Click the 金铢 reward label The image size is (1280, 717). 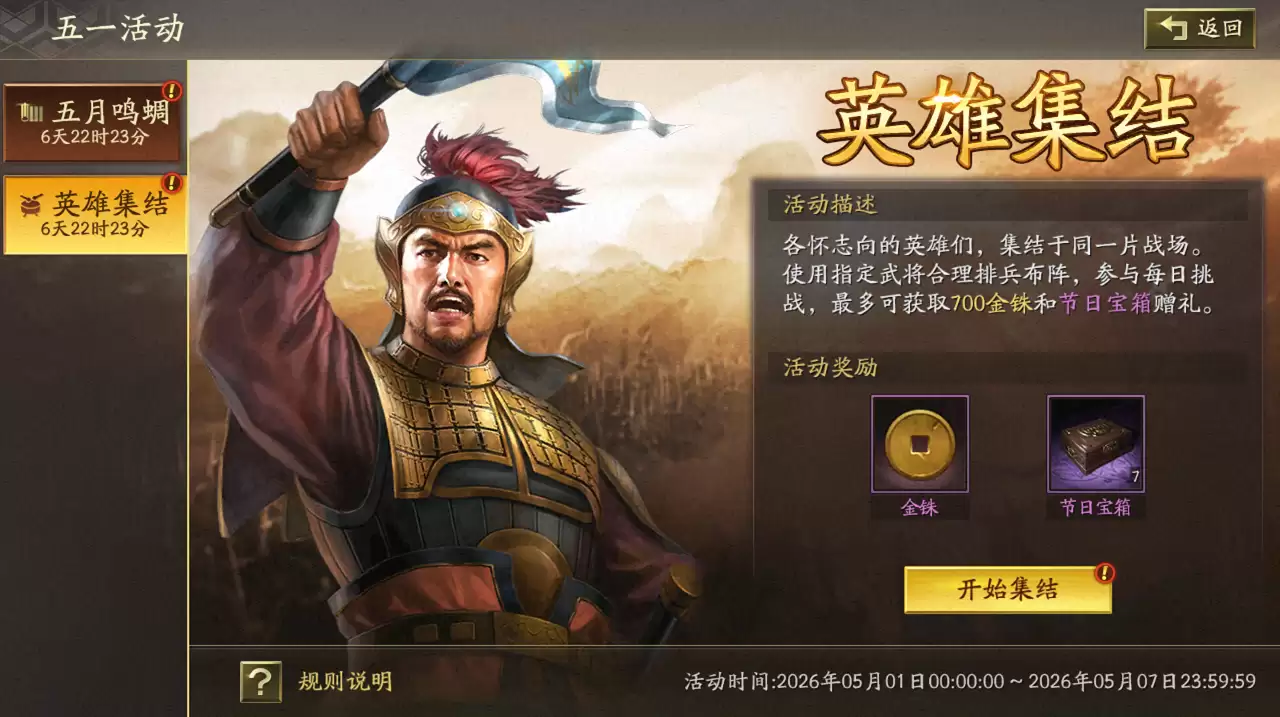coord(919,508)
